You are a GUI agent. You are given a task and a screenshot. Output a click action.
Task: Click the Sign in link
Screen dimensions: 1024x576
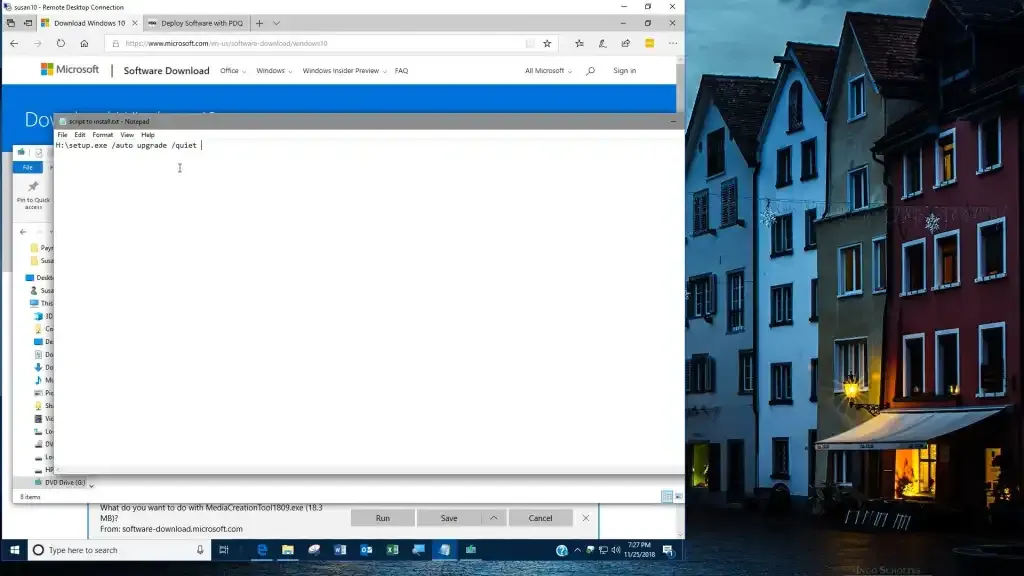624,71
